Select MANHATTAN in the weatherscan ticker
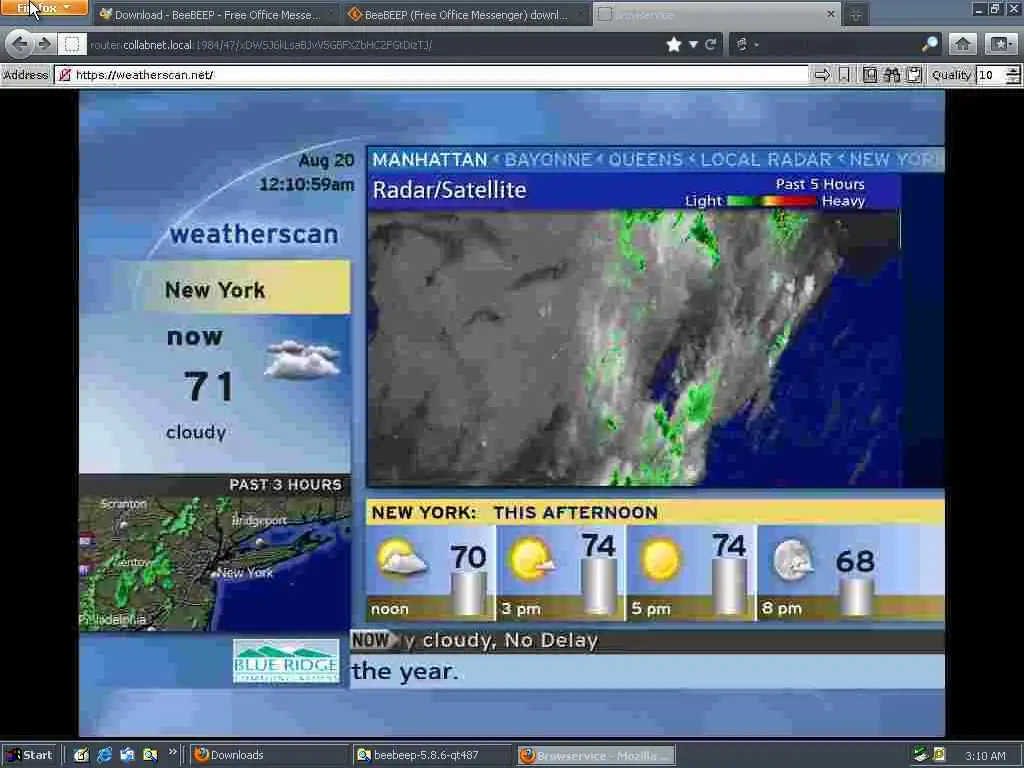 pyautogui.click(x=430, y=159)
